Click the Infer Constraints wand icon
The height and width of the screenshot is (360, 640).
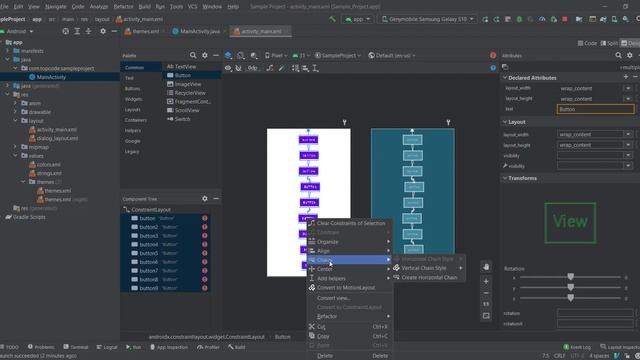(x=282, y=68)
